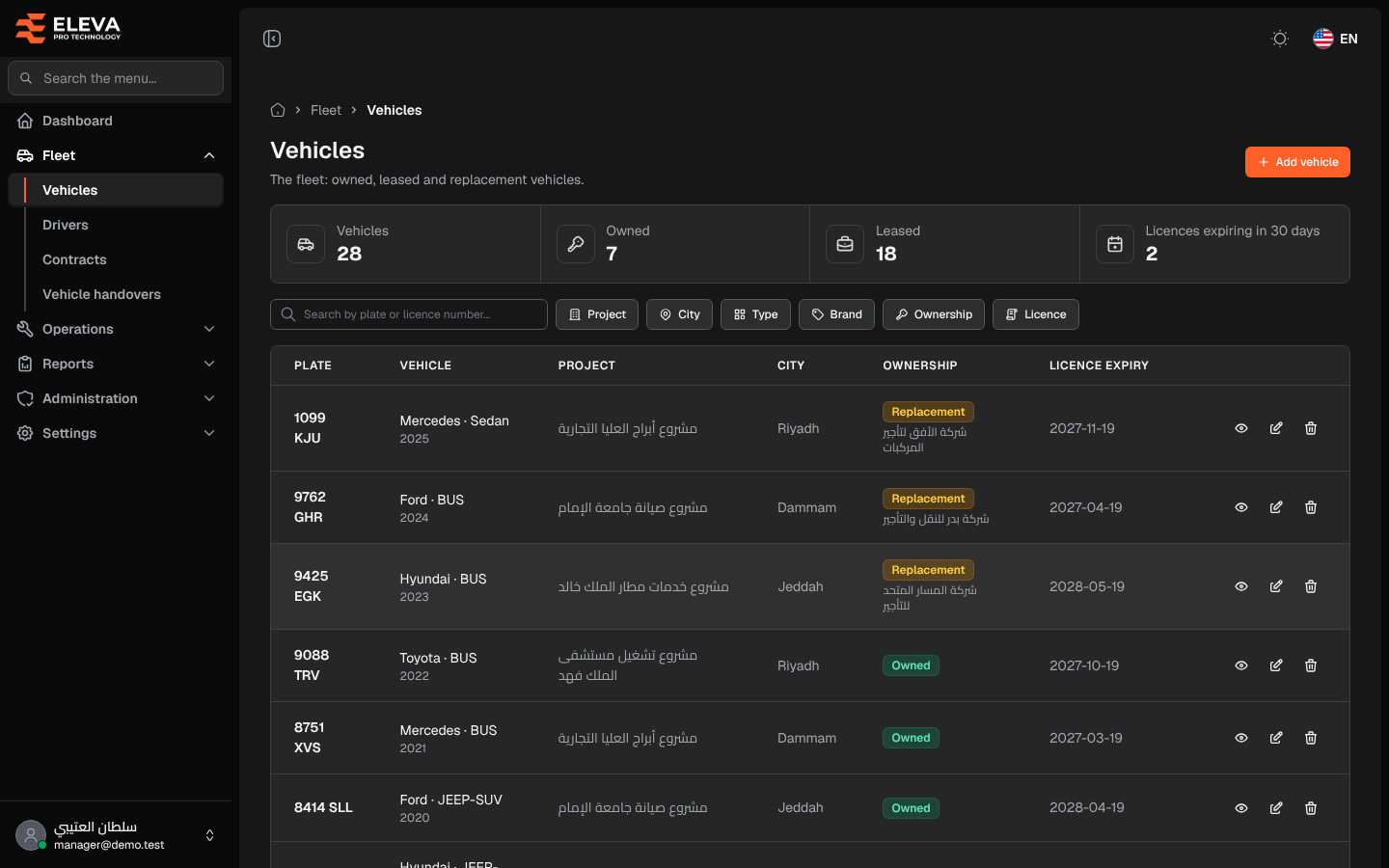
Task: Open the Brand filter
Action: tap(837, 314)
